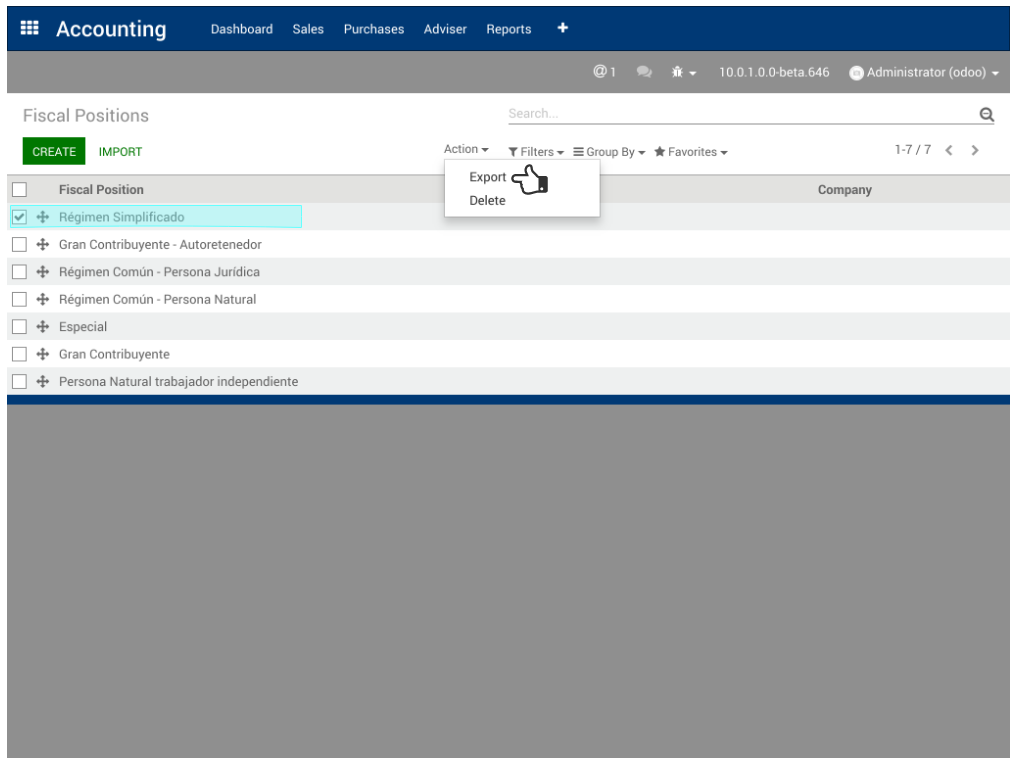Uncheck the Régimen Simplificado checkbox
1023x767 pixels.
[x=19, y=217]
